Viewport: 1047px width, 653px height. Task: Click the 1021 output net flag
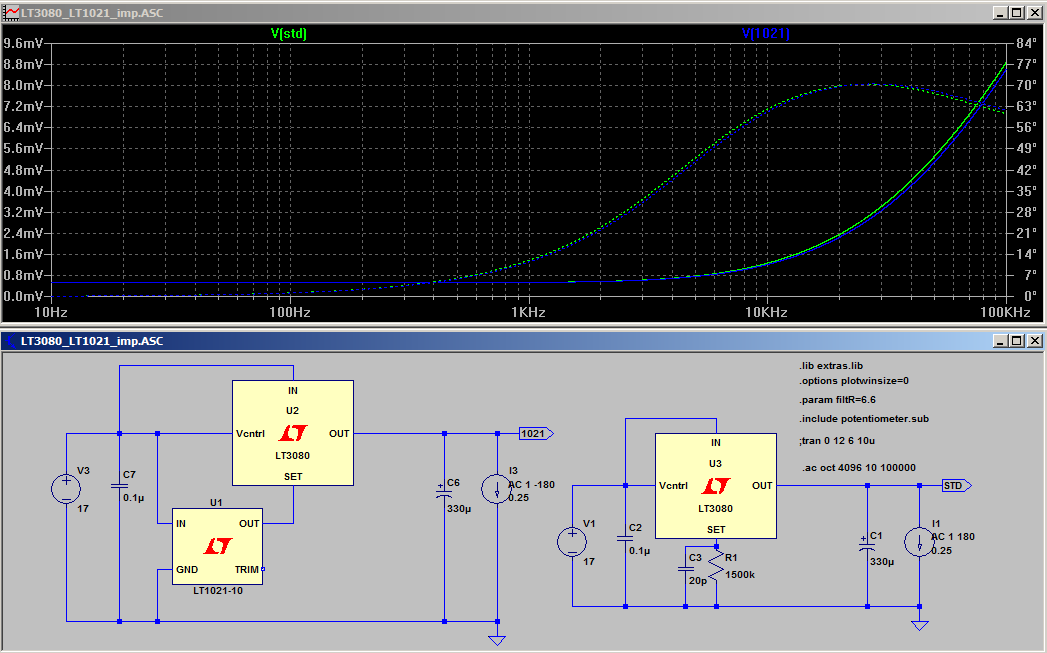[536, 433]
